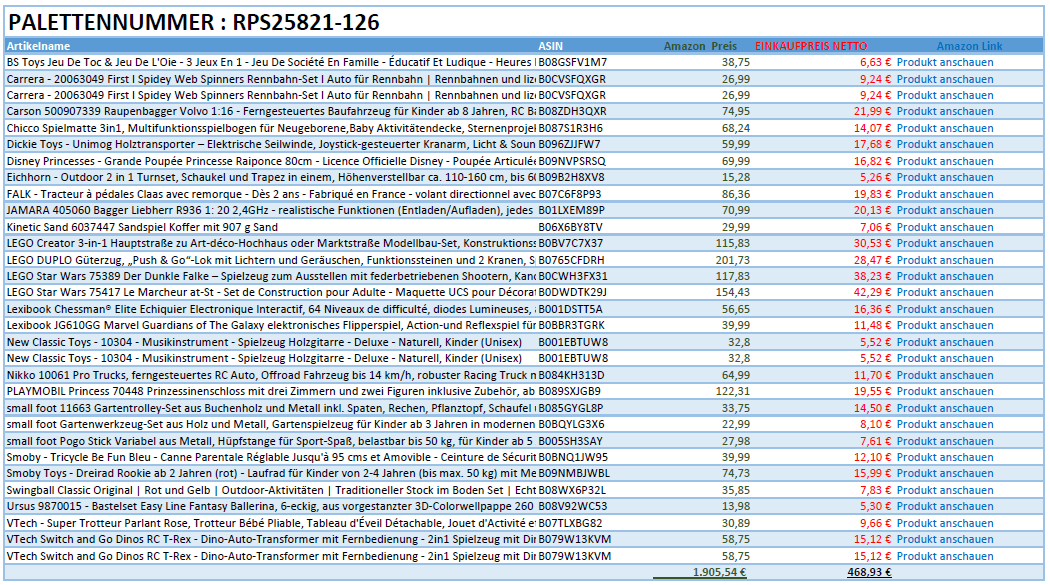Select the ASIN column header

pos(551,46)
